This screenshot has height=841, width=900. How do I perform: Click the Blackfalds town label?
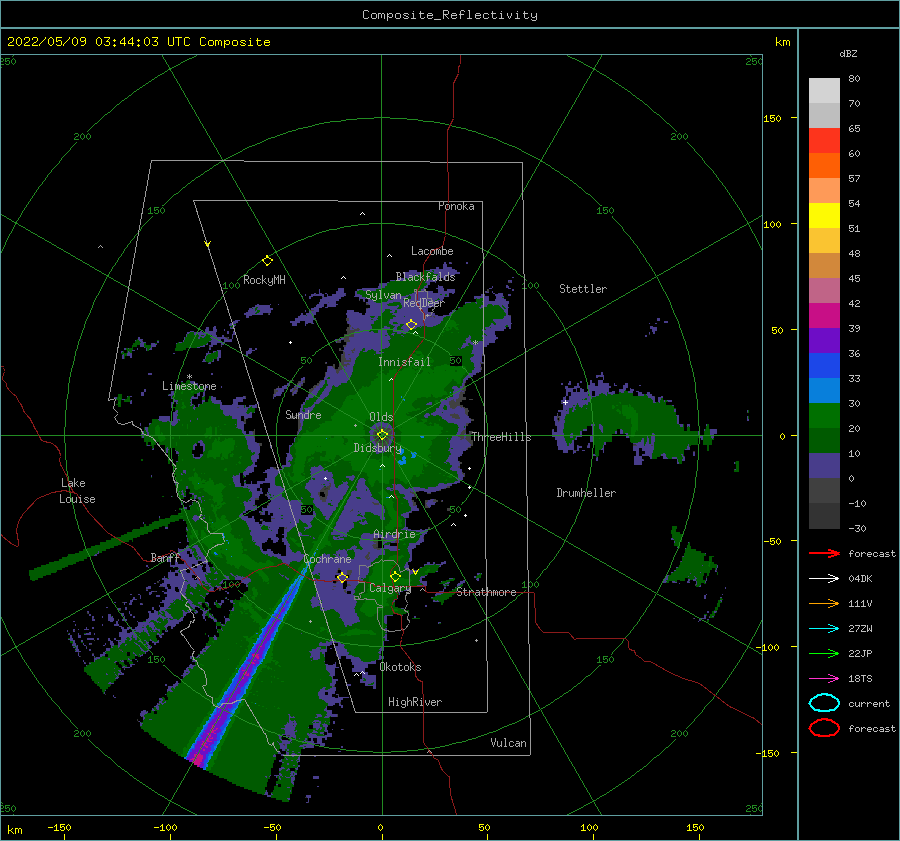[x=425, y=277]
